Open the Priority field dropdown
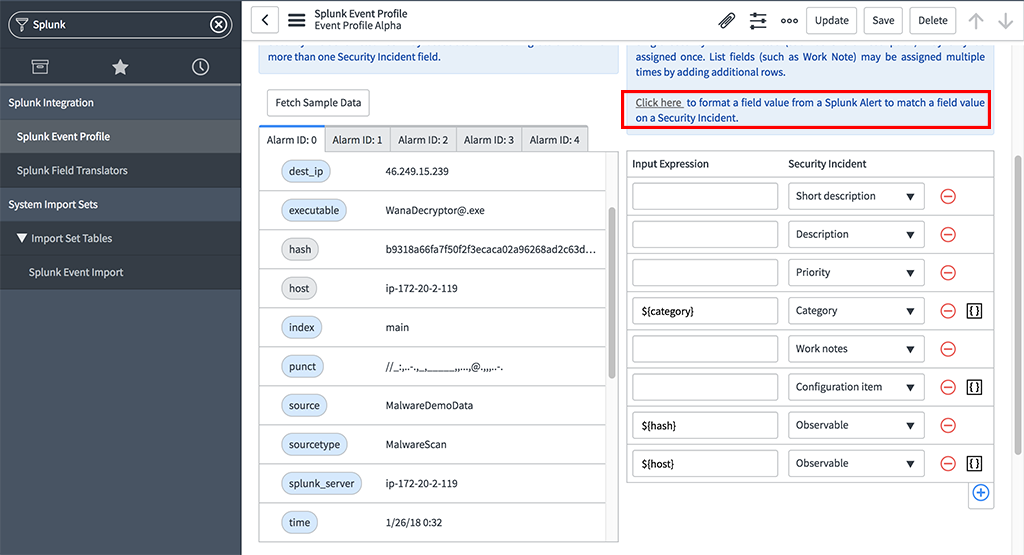Viewport: 1024px width, 555px height. pos(856,272)
